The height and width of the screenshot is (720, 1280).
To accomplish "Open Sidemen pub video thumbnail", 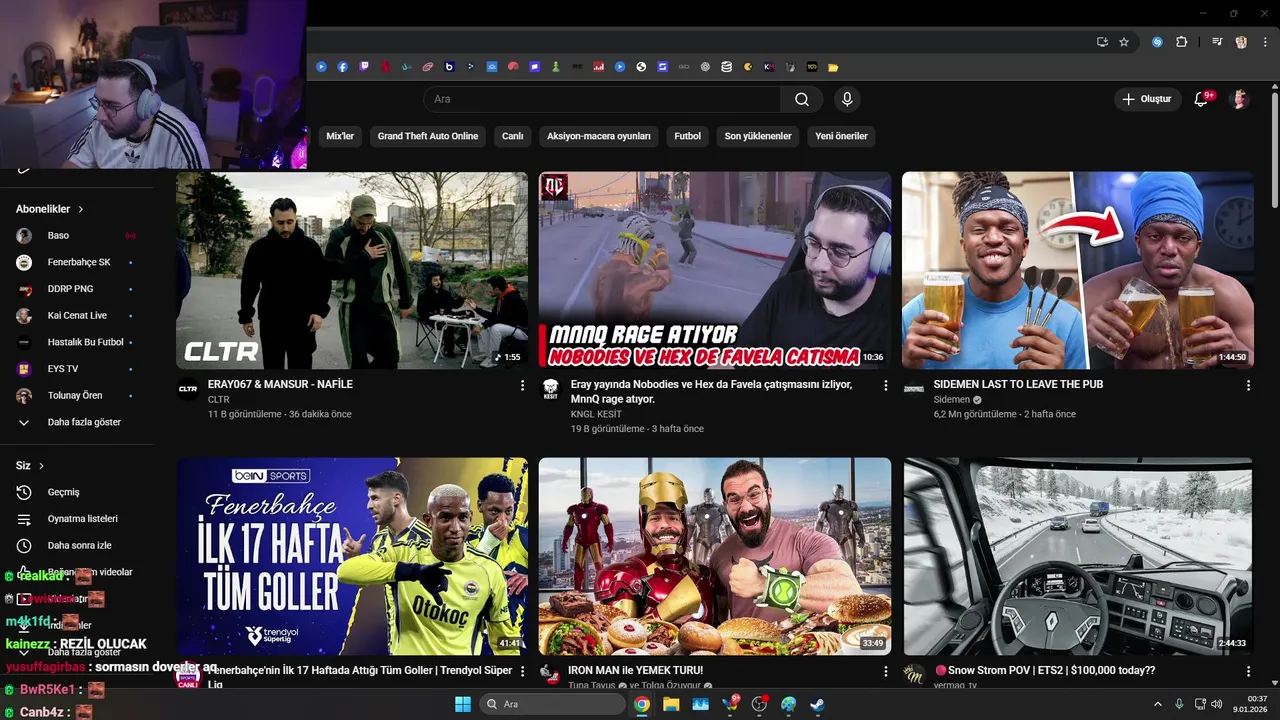I will [1078, 270].
